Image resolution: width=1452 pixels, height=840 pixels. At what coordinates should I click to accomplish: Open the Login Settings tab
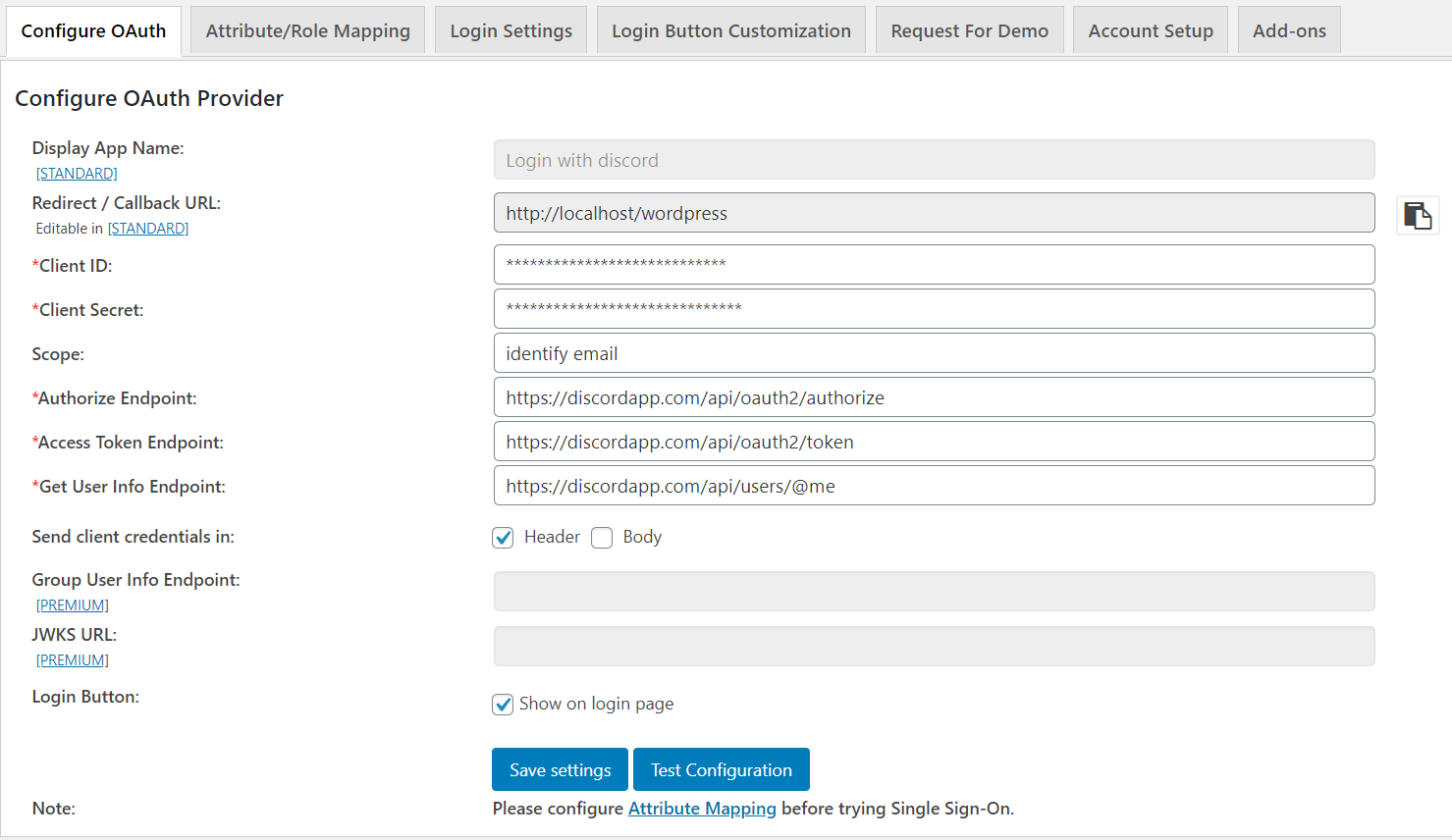click(510, 29)
